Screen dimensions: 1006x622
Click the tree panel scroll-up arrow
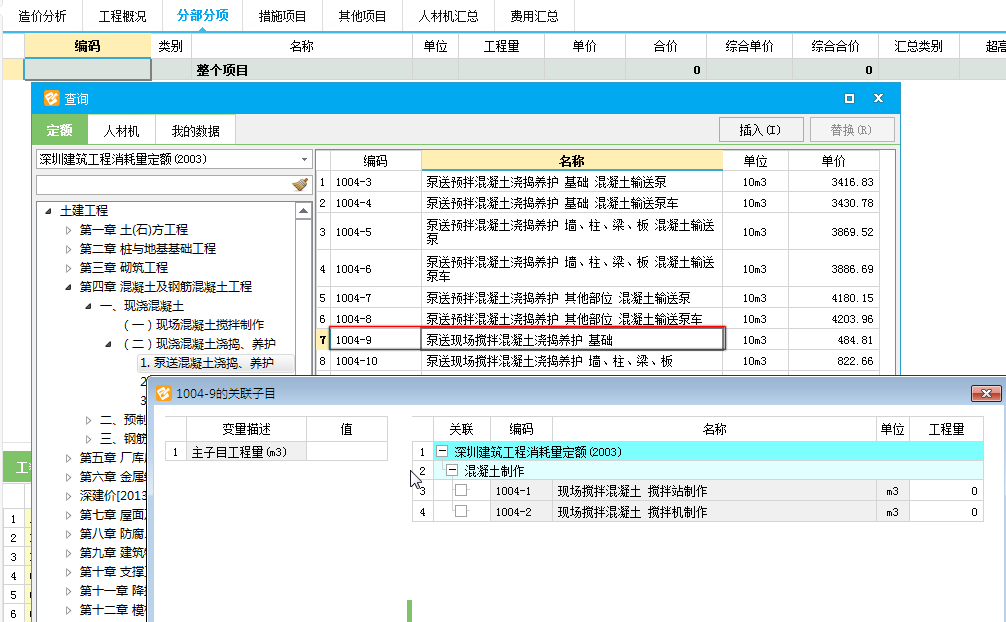(x=303, y=211)
